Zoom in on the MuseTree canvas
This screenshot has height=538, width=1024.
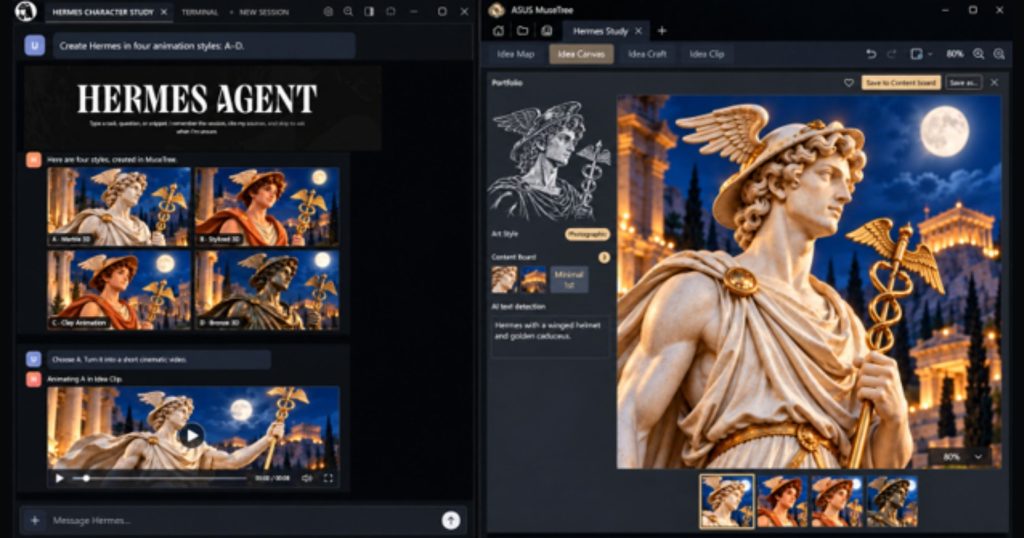click(x=978, y=54)
